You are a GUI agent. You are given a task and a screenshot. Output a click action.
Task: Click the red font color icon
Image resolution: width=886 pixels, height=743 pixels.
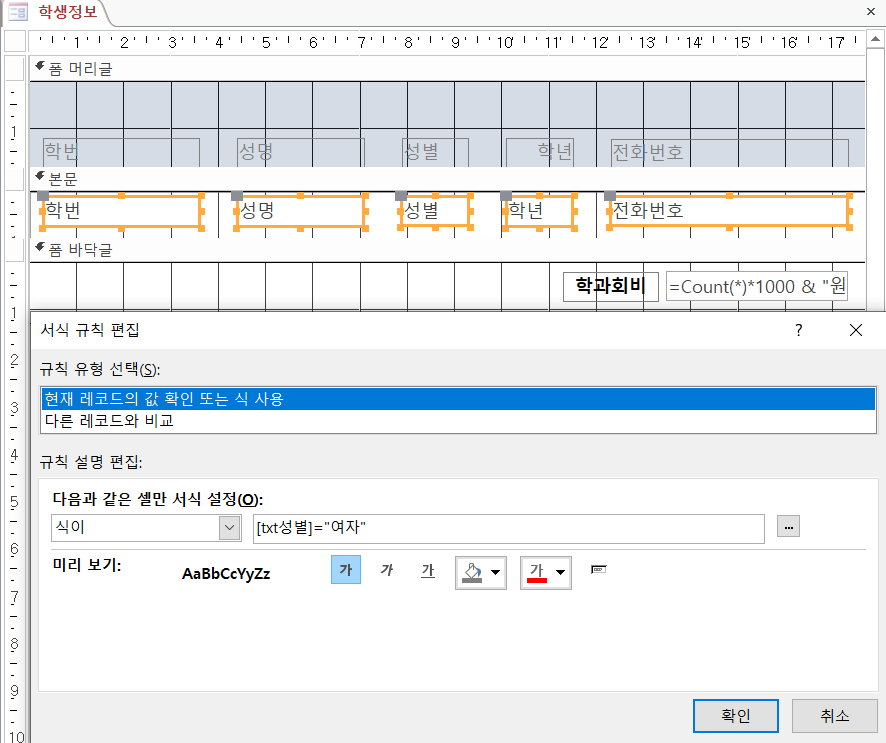pyautogui.click(x=537, y=572)
